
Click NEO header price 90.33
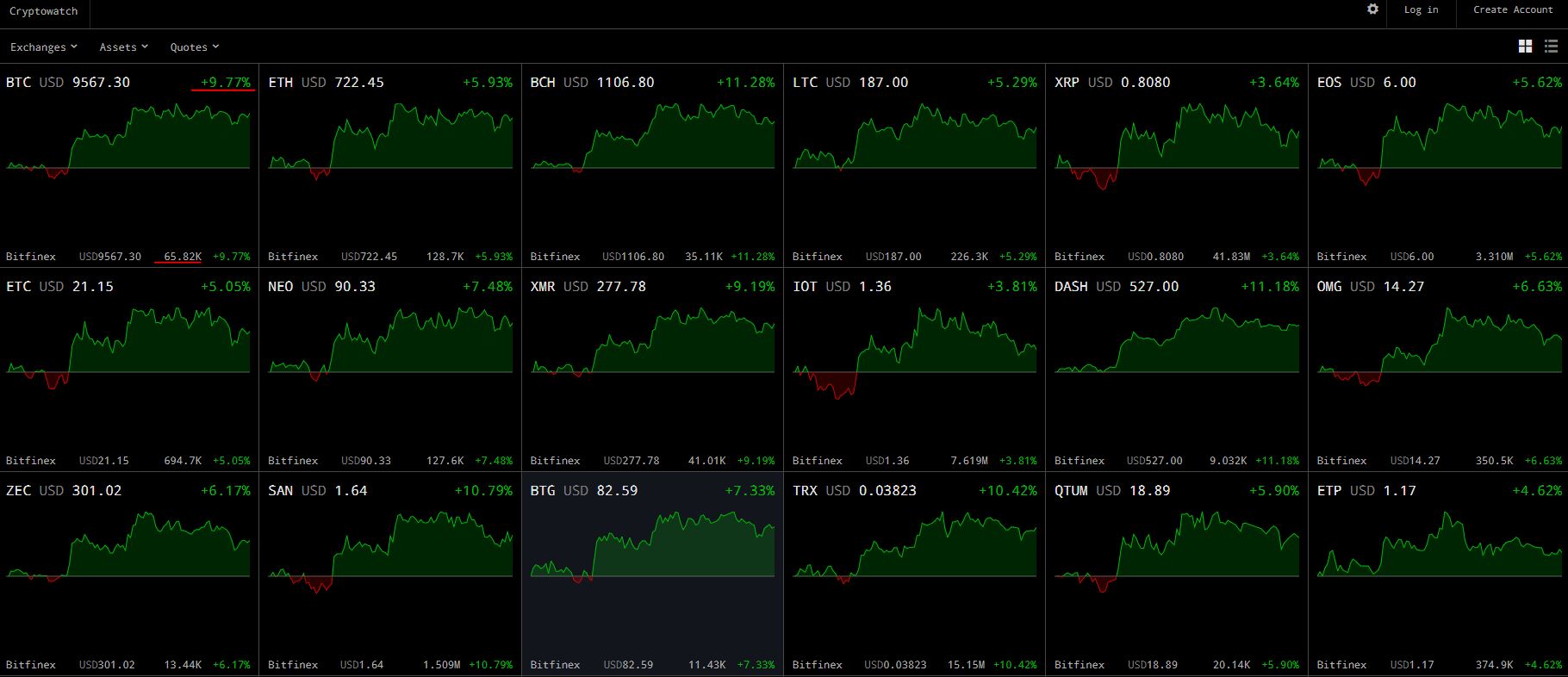(355, 287)
